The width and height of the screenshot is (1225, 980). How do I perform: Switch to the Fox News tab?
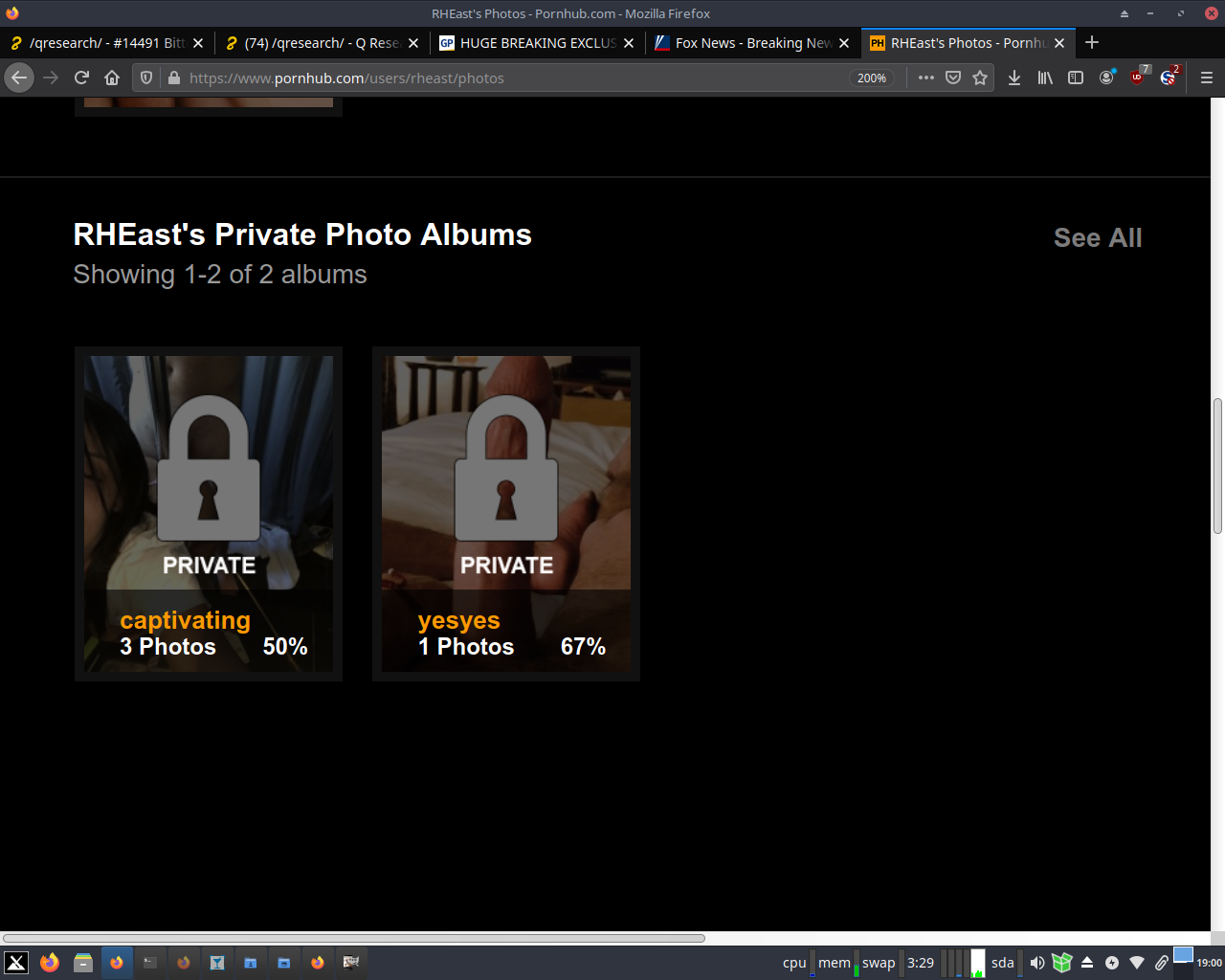751,43
